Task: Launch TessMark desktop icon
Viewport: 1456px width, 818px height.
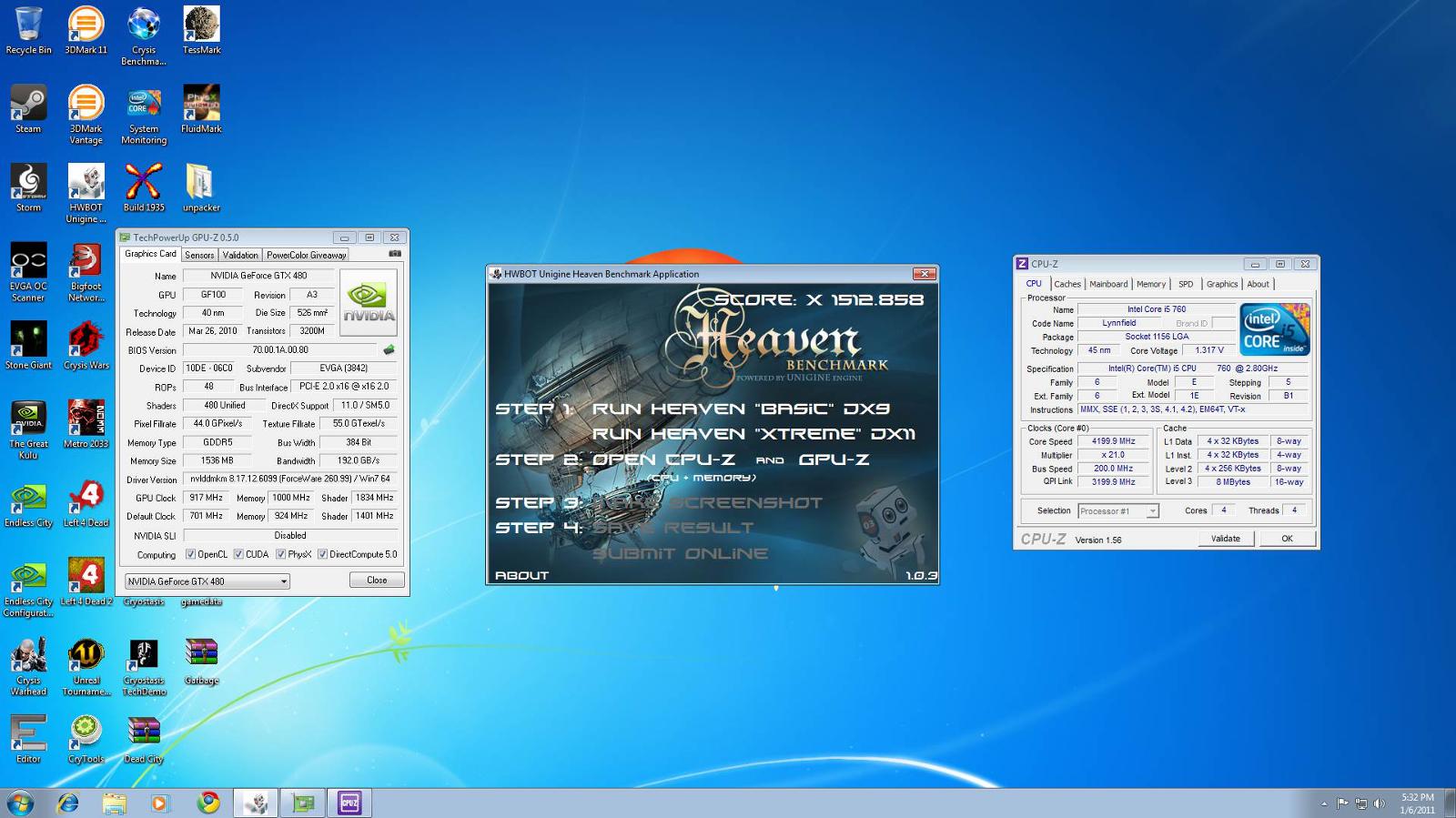Action: coord(201,31)
